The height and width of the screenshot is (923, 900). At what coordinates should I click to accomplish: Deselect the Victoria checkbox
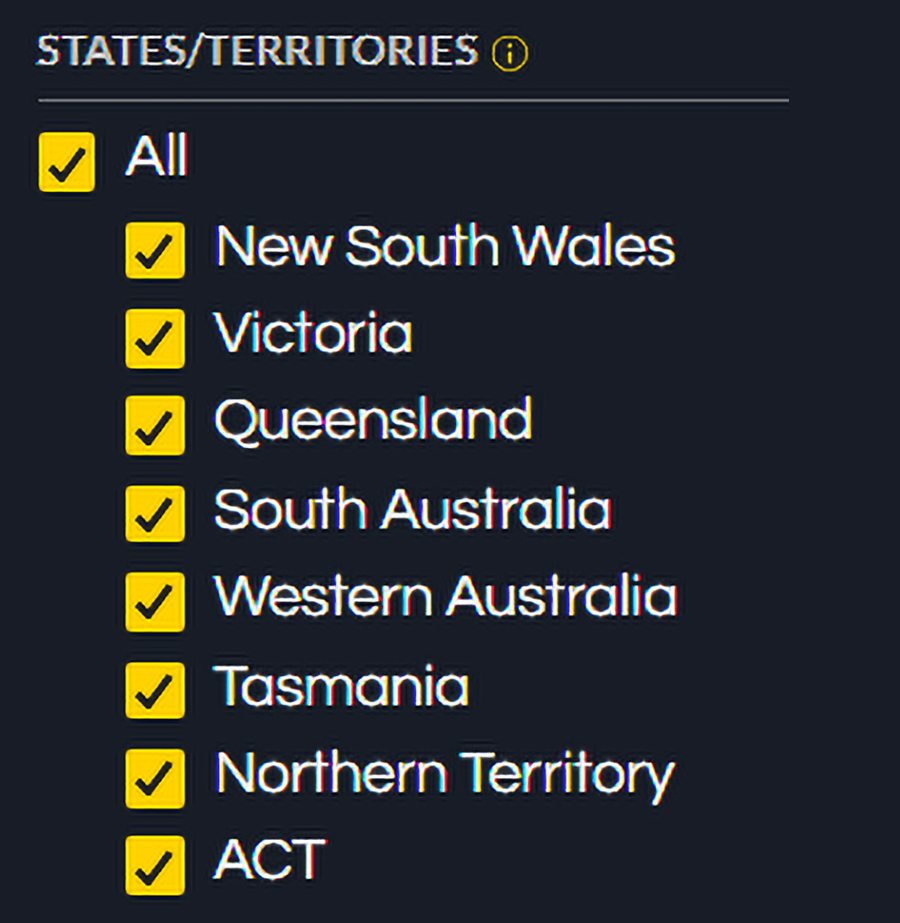tap(155, 338)
